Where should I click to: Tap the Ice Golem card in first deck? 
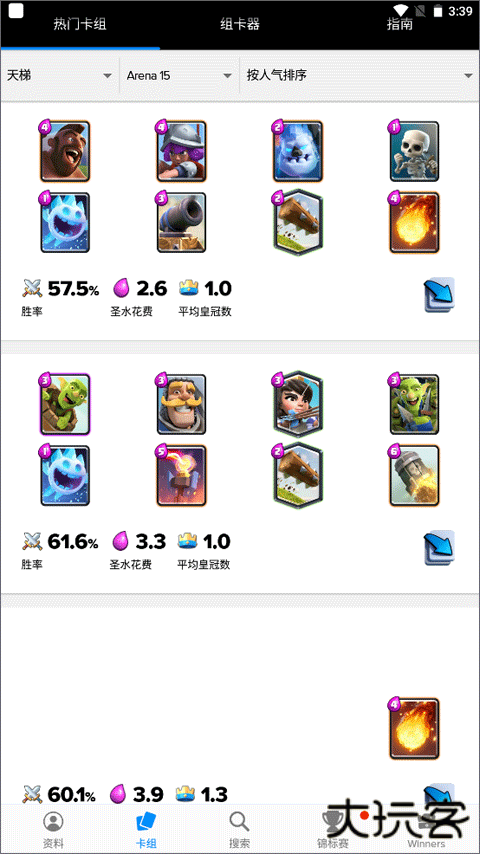coord(297,151)
